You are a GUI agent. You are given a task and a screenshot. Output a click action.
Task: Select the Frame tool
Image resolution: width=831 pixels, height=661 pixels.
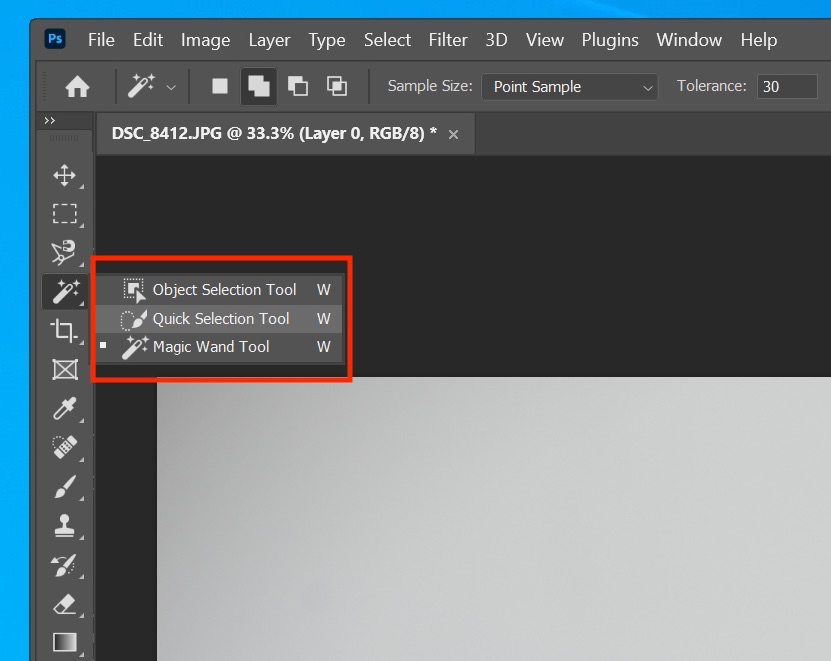[x=65, y=369]
